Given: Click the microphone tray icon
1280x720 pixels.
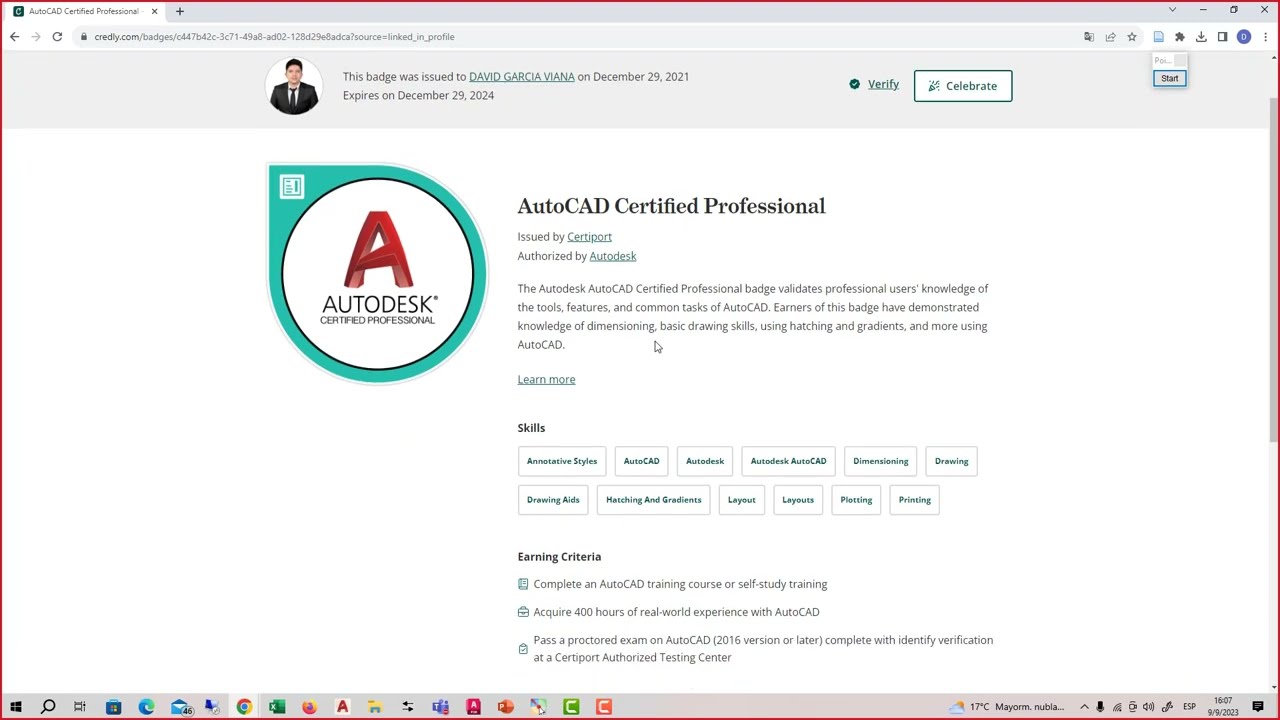Looking at the screenshot, I should tap(1100, 707).
